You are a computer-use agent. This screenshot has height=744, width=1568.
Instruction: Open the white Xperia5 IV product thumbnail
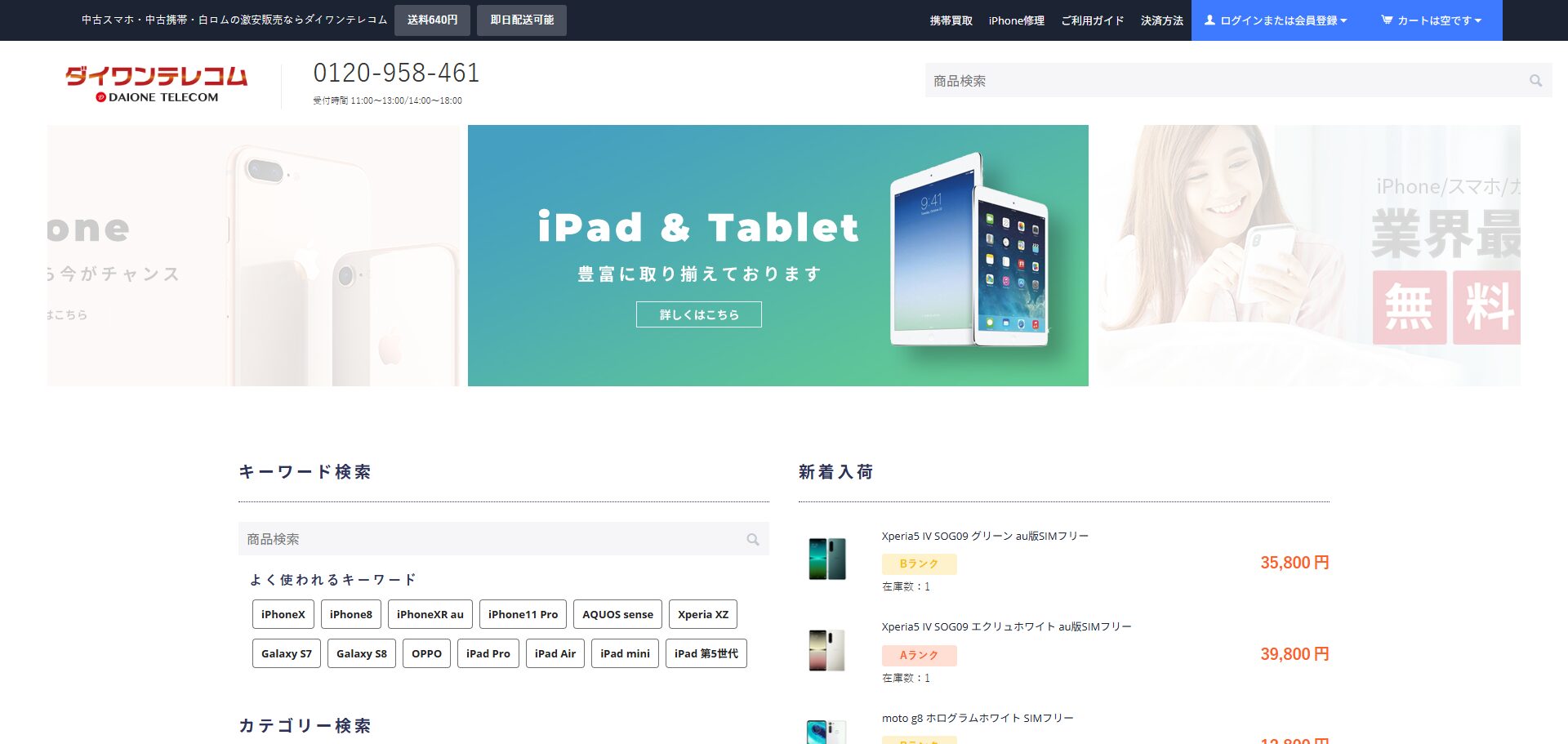[x=826, y=650]
